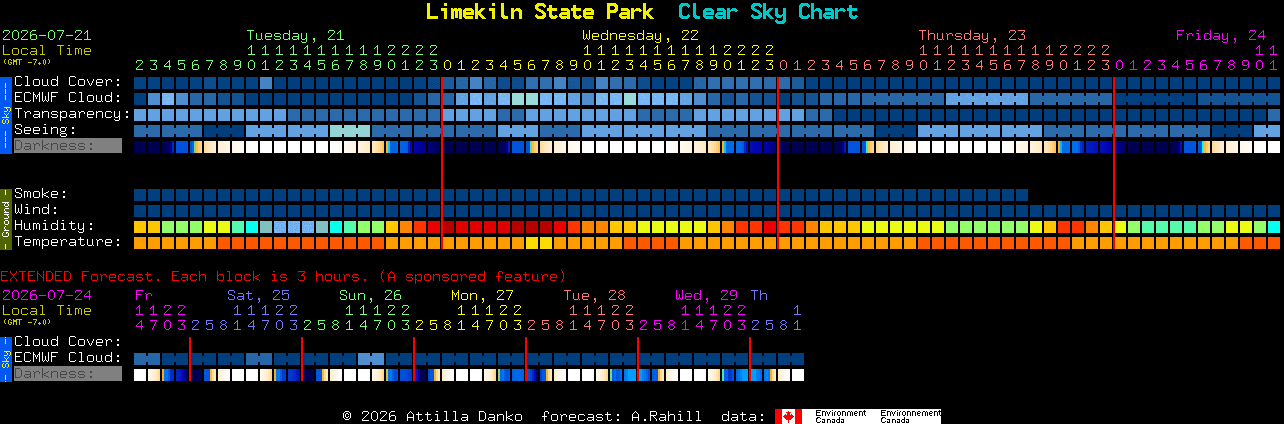This screenshot has height=424, width=1284.
Task: Click the grey Darkness label in extended forecast
Action: pos(68,374)
